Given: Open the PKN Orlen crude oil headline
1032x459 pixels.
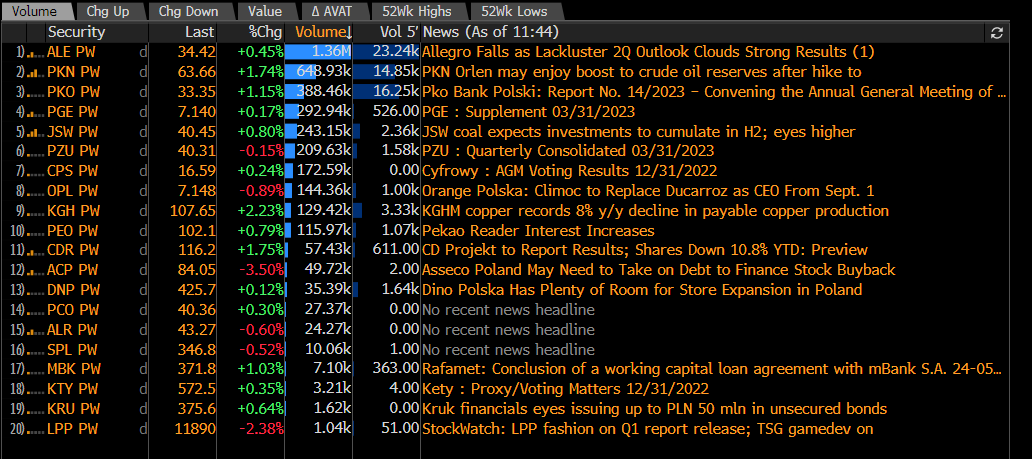Looking at the screenshot, I should coord(642,72).
